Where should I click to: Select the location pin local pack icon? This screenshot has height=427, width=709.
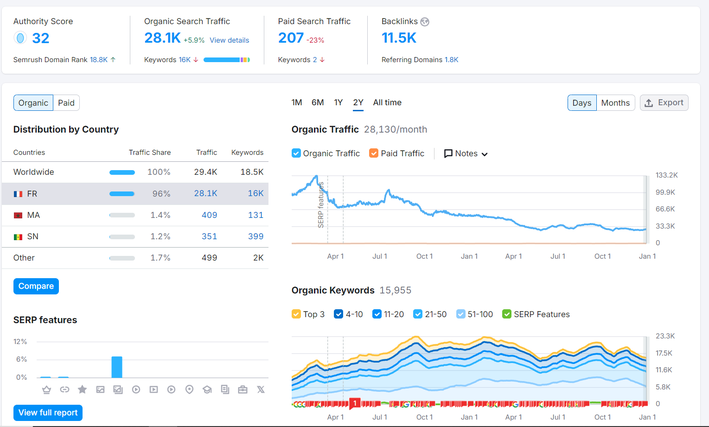coord(189,389)
